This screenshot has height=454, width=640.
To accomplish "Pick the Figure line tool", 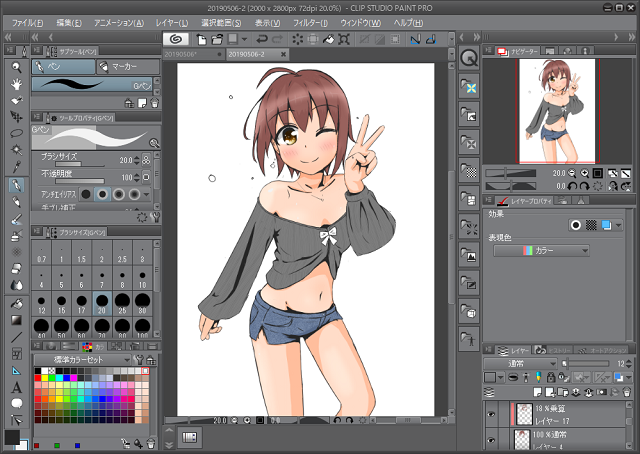I will [x=16, y=337].
